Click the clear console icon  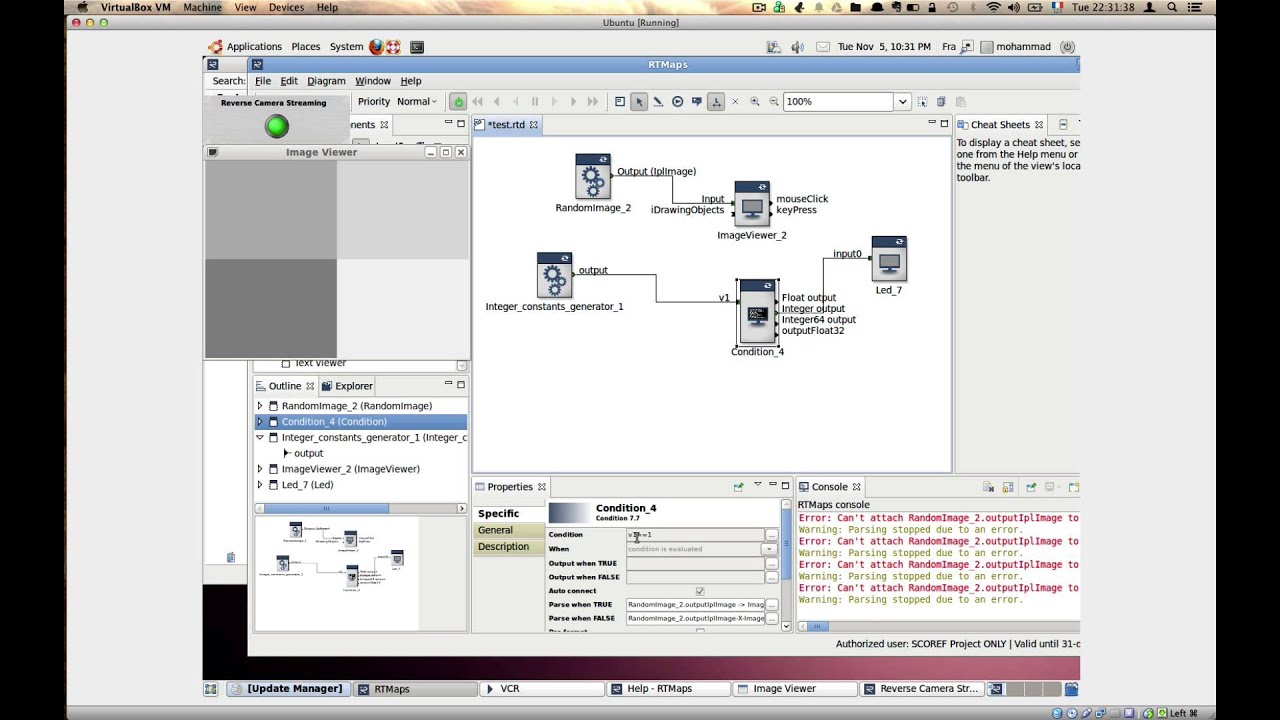(x=988, y=487)
